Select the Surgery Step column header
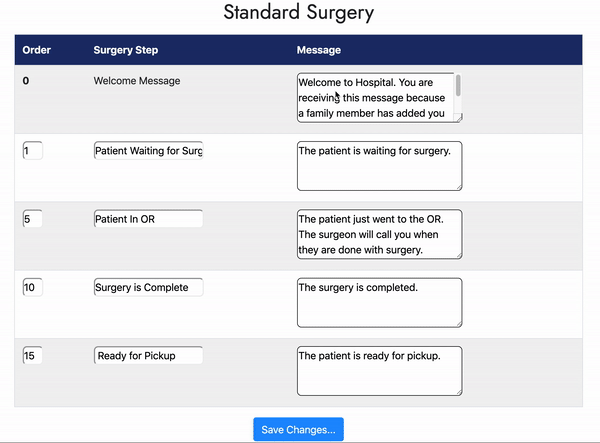600x443 pixels. (x=125, y=50)
